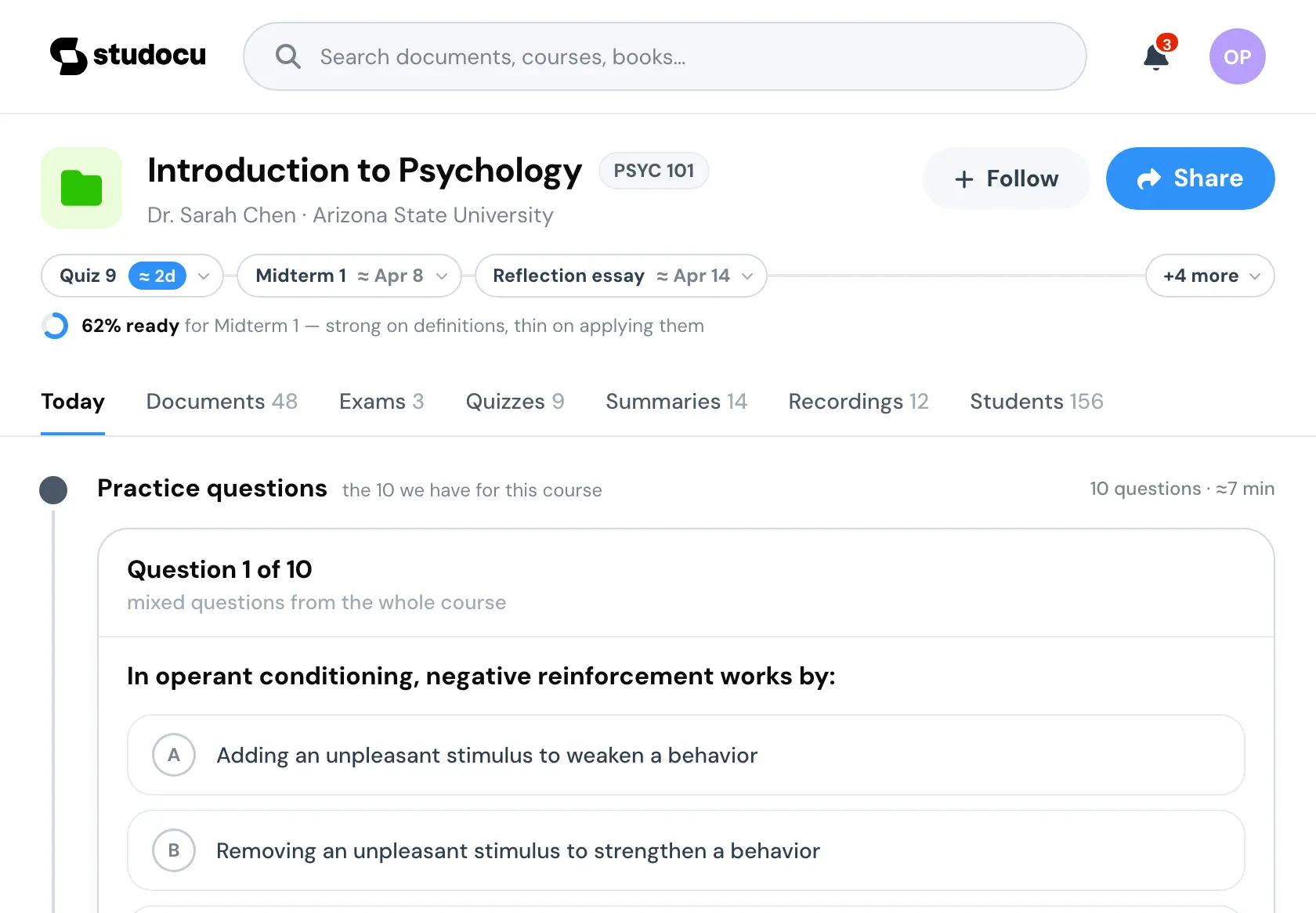Screen dimensions: 1316x913
Task: Focus the search documents input field
Action: (x=665, y=56)
